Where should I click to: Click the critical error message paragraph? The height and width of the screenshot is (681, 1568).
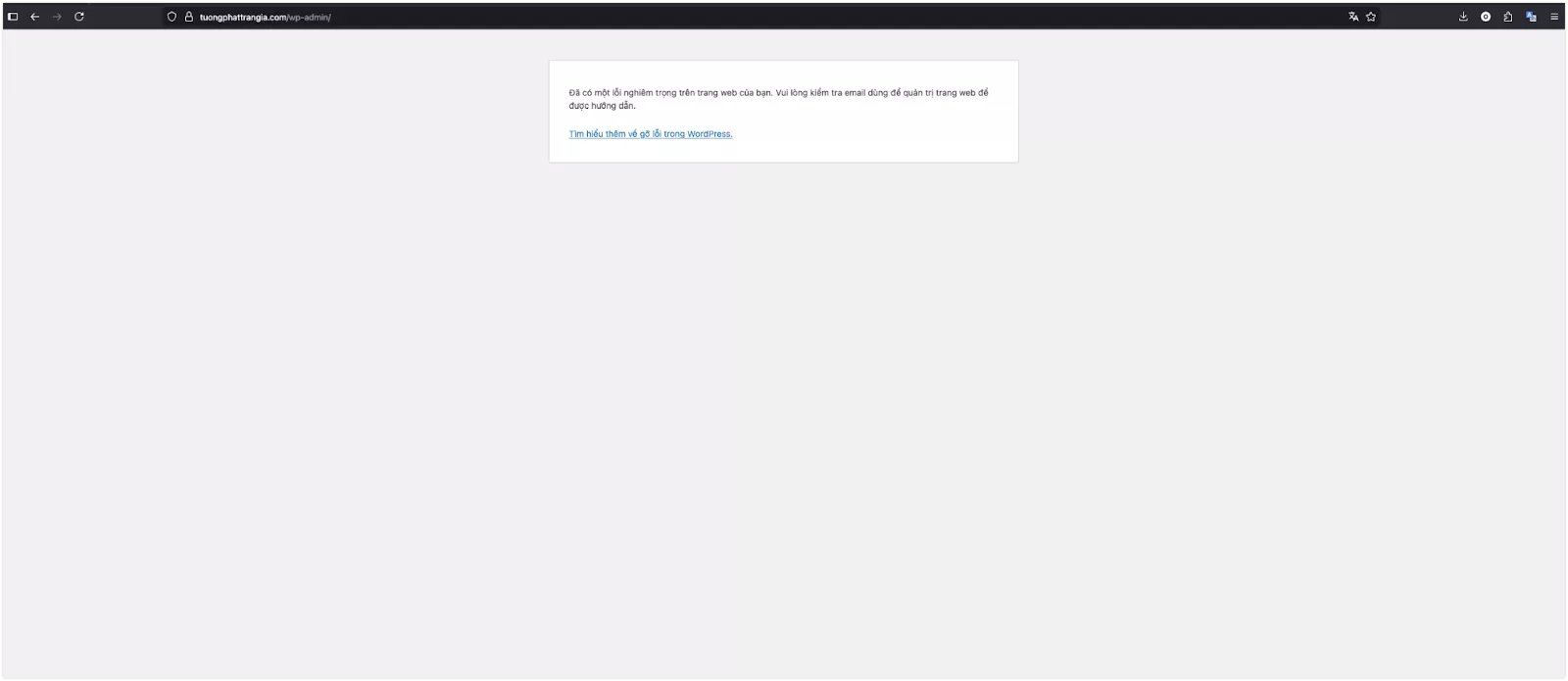coord(778,93)
